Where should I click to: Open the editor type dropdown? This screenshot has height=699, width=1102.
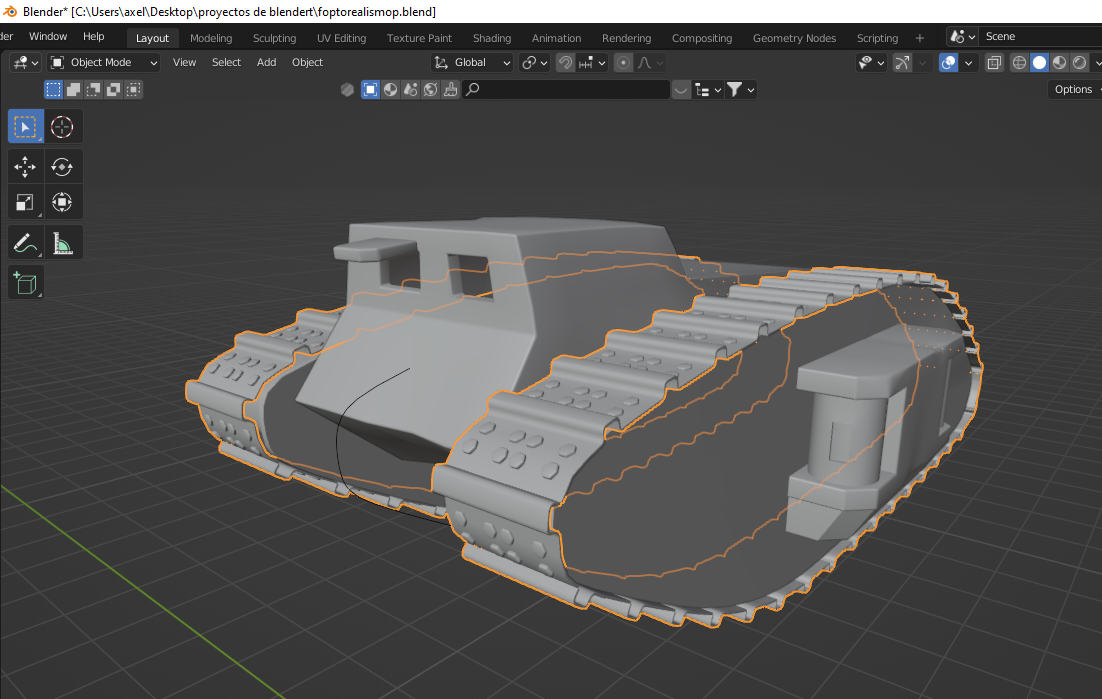click(25, 63)
